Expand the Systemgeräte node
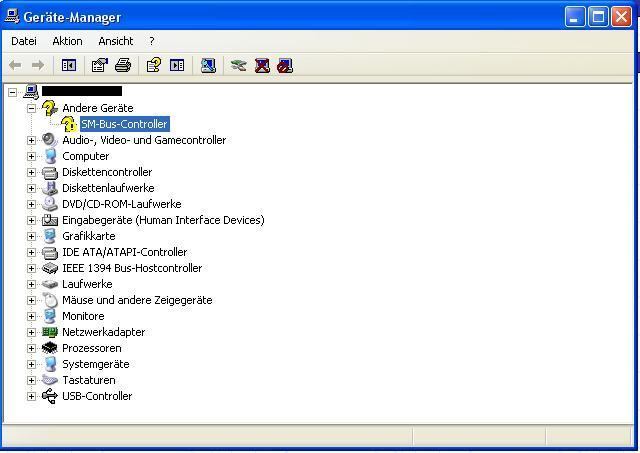 (31, 364)
